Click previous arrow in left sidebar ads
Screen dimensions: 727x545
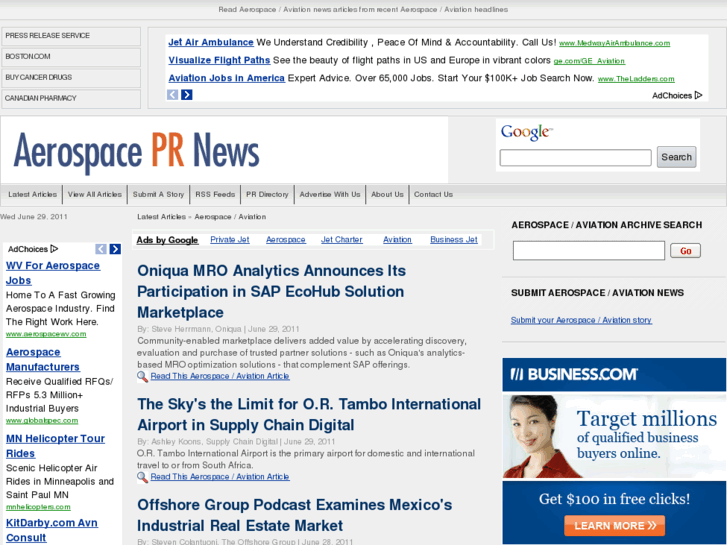(101, 249)
